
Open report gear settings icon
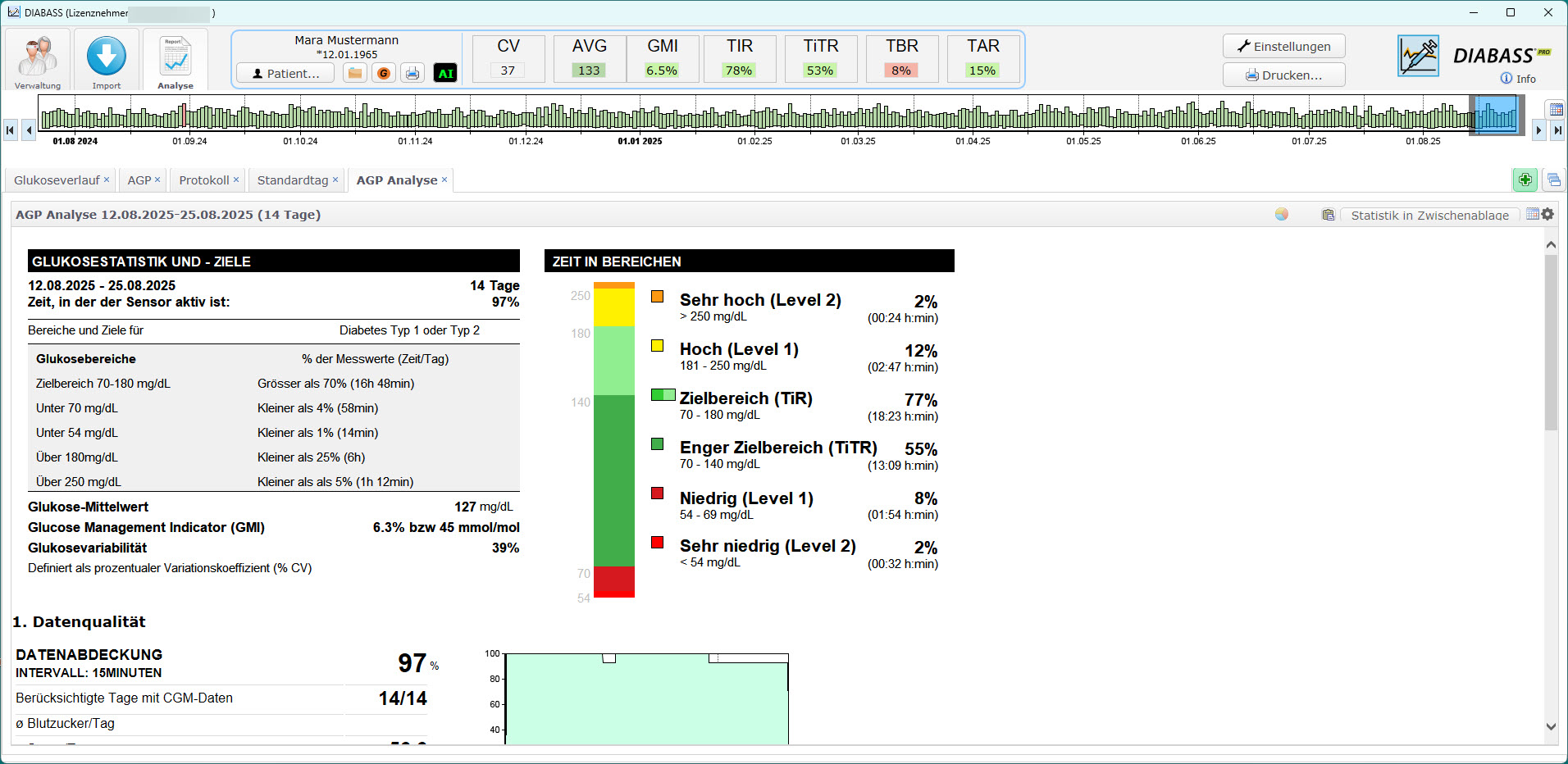(x=1547, y=214)
